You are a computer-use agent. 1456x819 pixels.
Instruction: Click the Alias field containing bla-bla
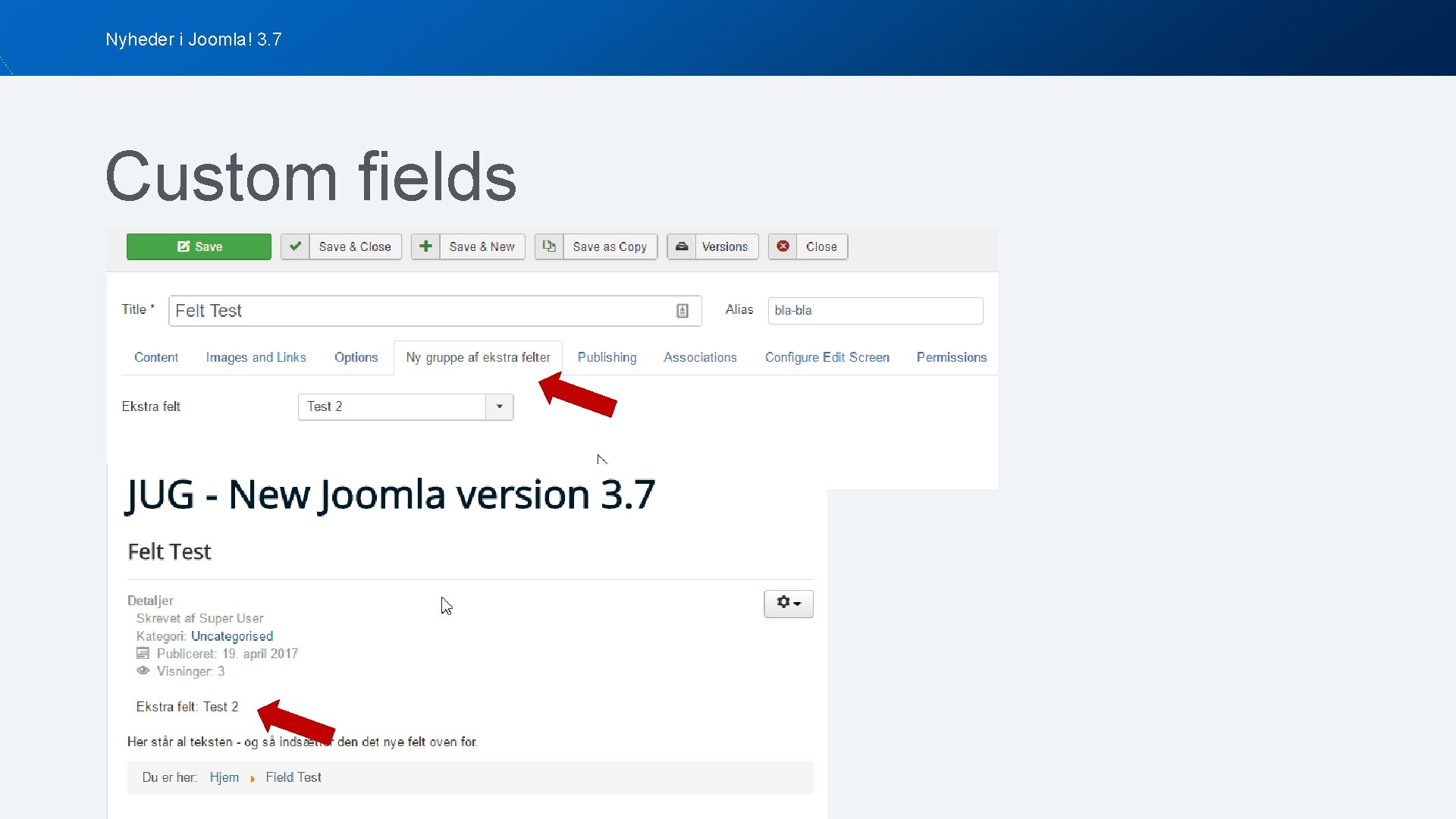pos(875,311)
